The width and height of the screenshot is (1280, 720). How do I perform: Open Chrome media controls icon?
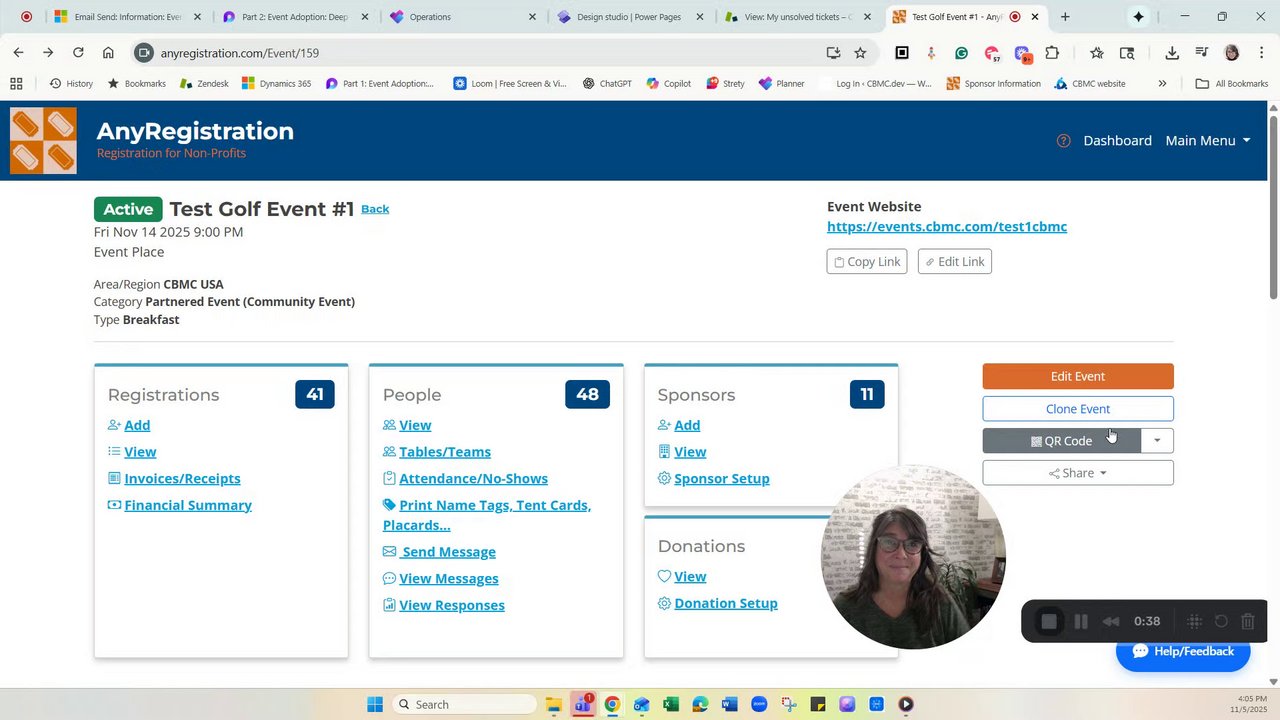coord(1202,53)
